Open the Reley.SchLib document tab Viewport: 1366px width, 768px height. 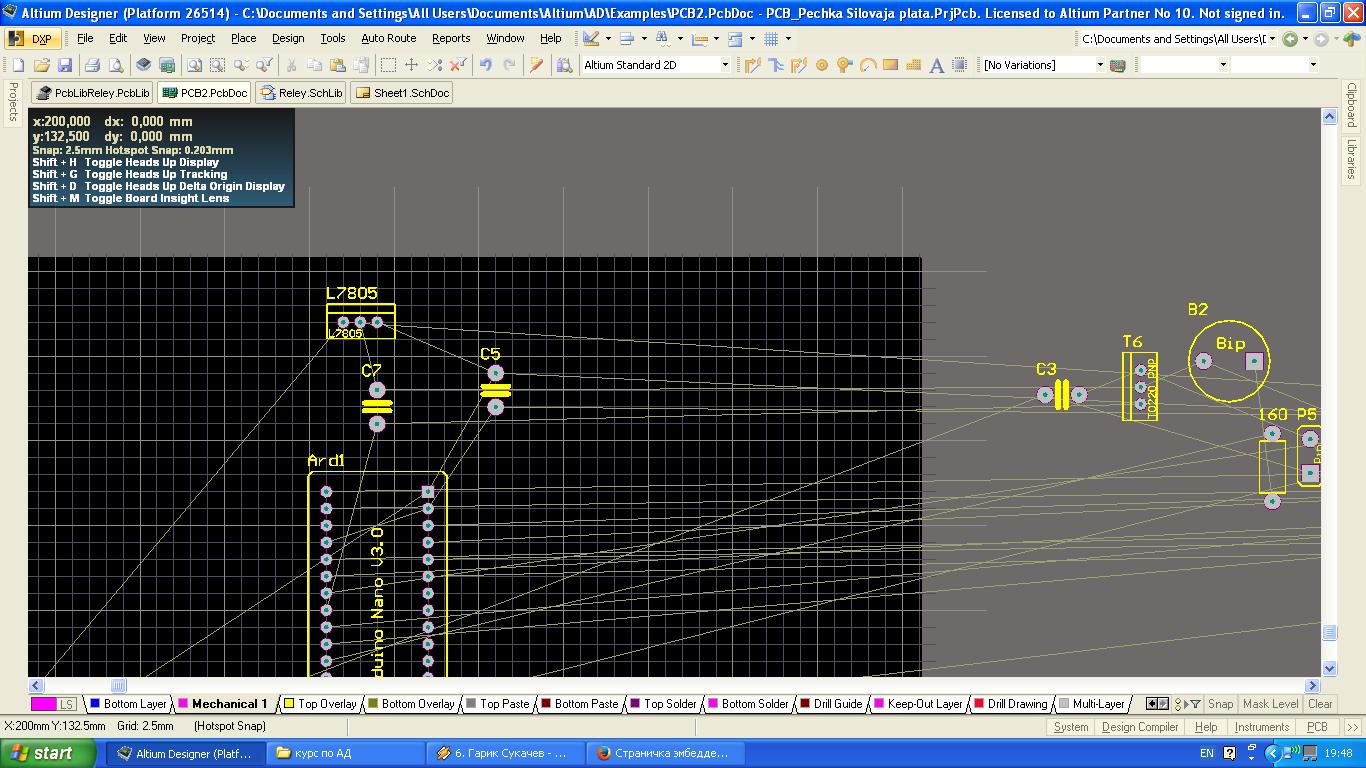pos(302,93)
